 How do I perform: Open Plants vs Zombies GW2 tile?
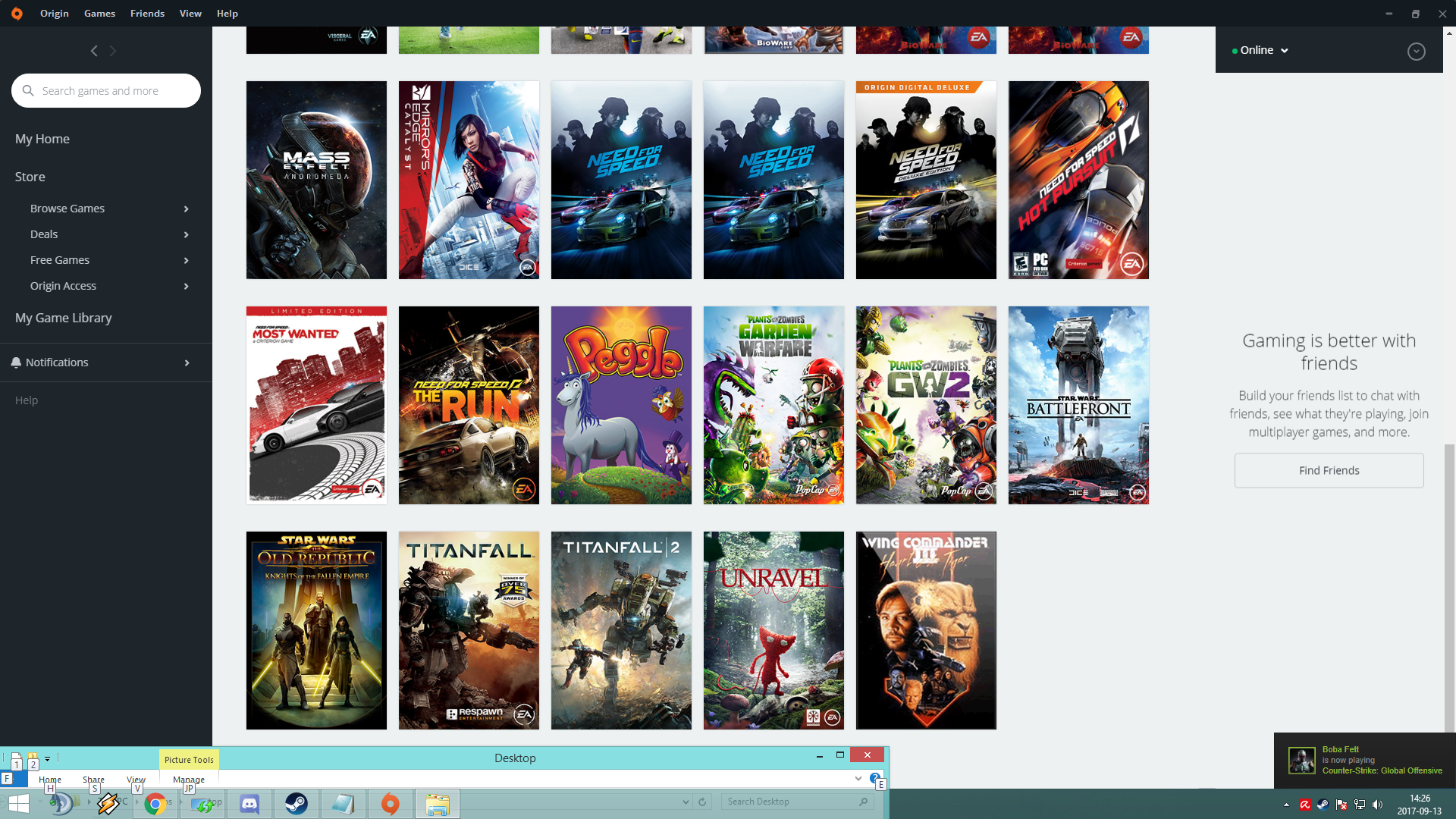[x=926, y=405]
